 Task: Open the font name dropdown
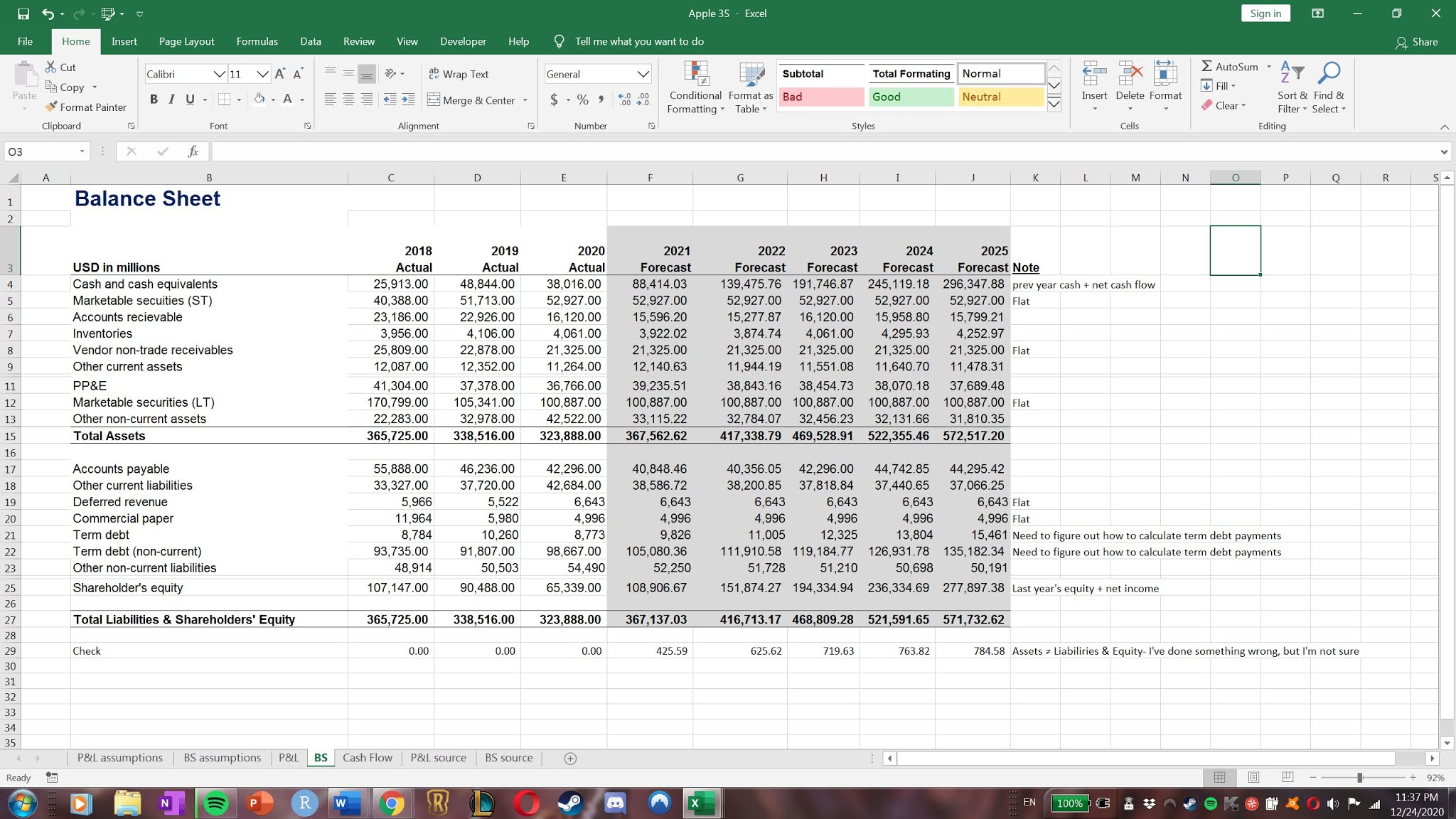pyautogui.click(x=220, y=74)
